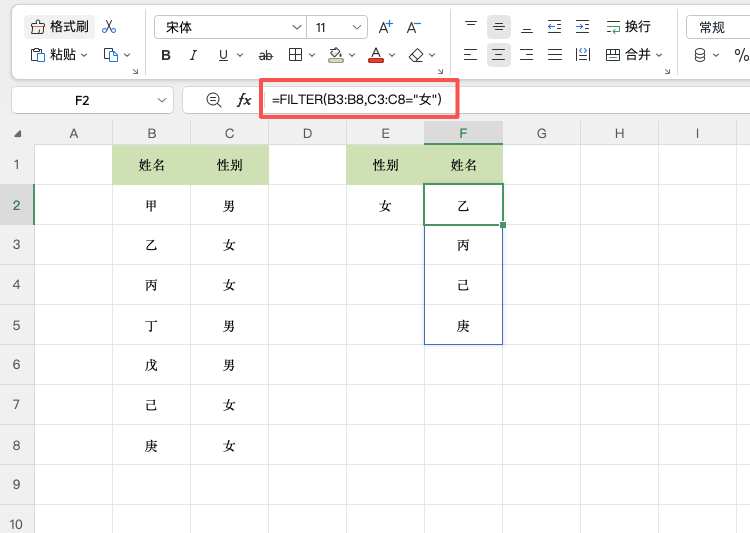Select Align Left icon
The width and height of the screenshot is (750, 533).
coord(471,55)
